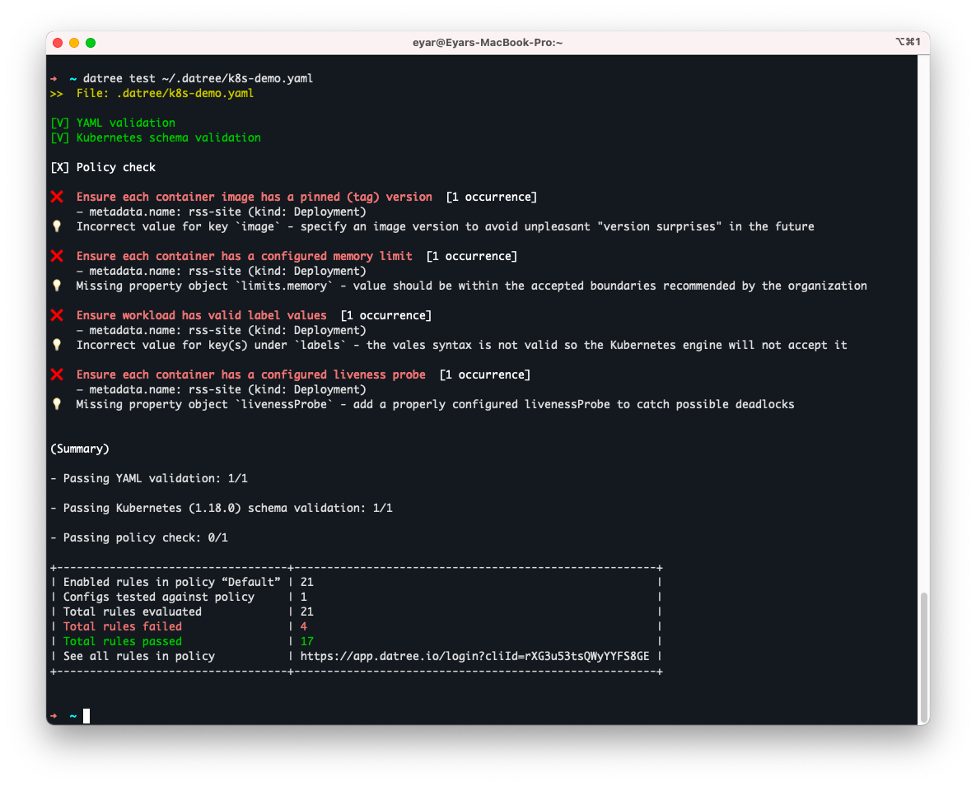Screen dimensions: 977x787
Task: Click the red X icon on the label values rule
Action: 57,315
